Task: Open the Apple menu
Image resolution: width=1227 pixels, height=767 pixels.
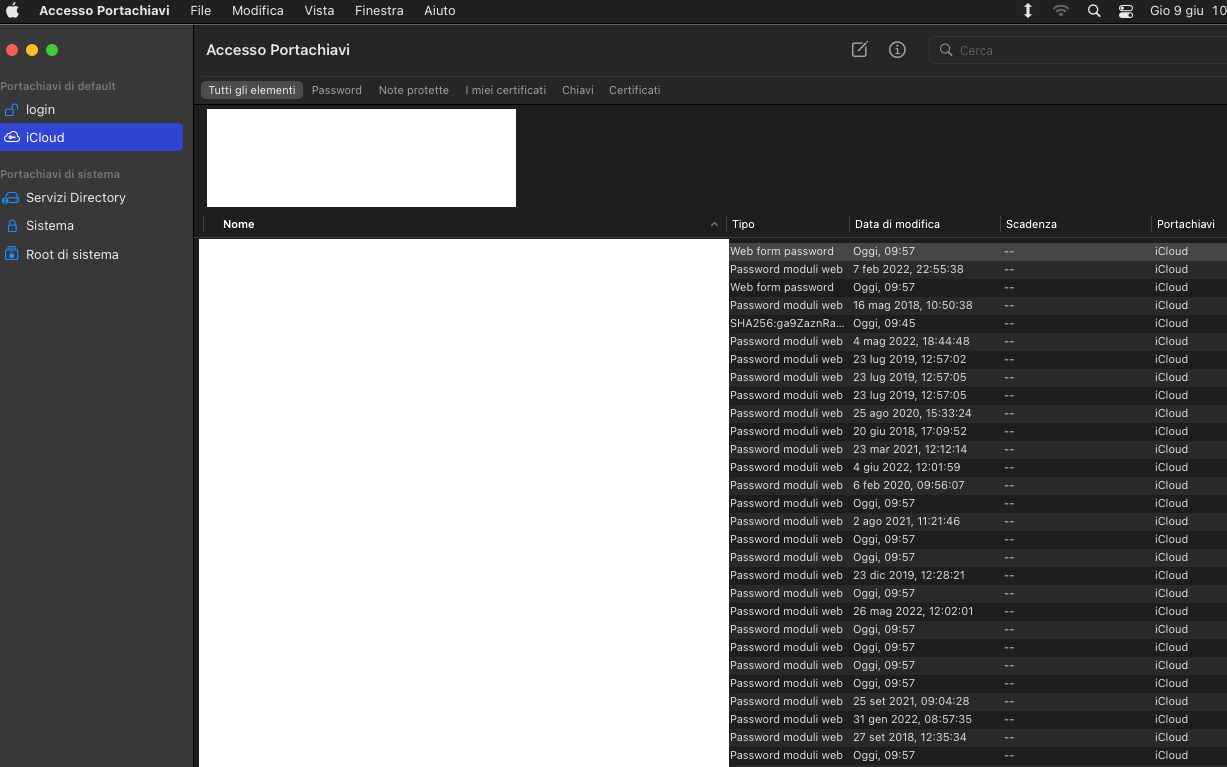Action: click(x=13, y=11)
